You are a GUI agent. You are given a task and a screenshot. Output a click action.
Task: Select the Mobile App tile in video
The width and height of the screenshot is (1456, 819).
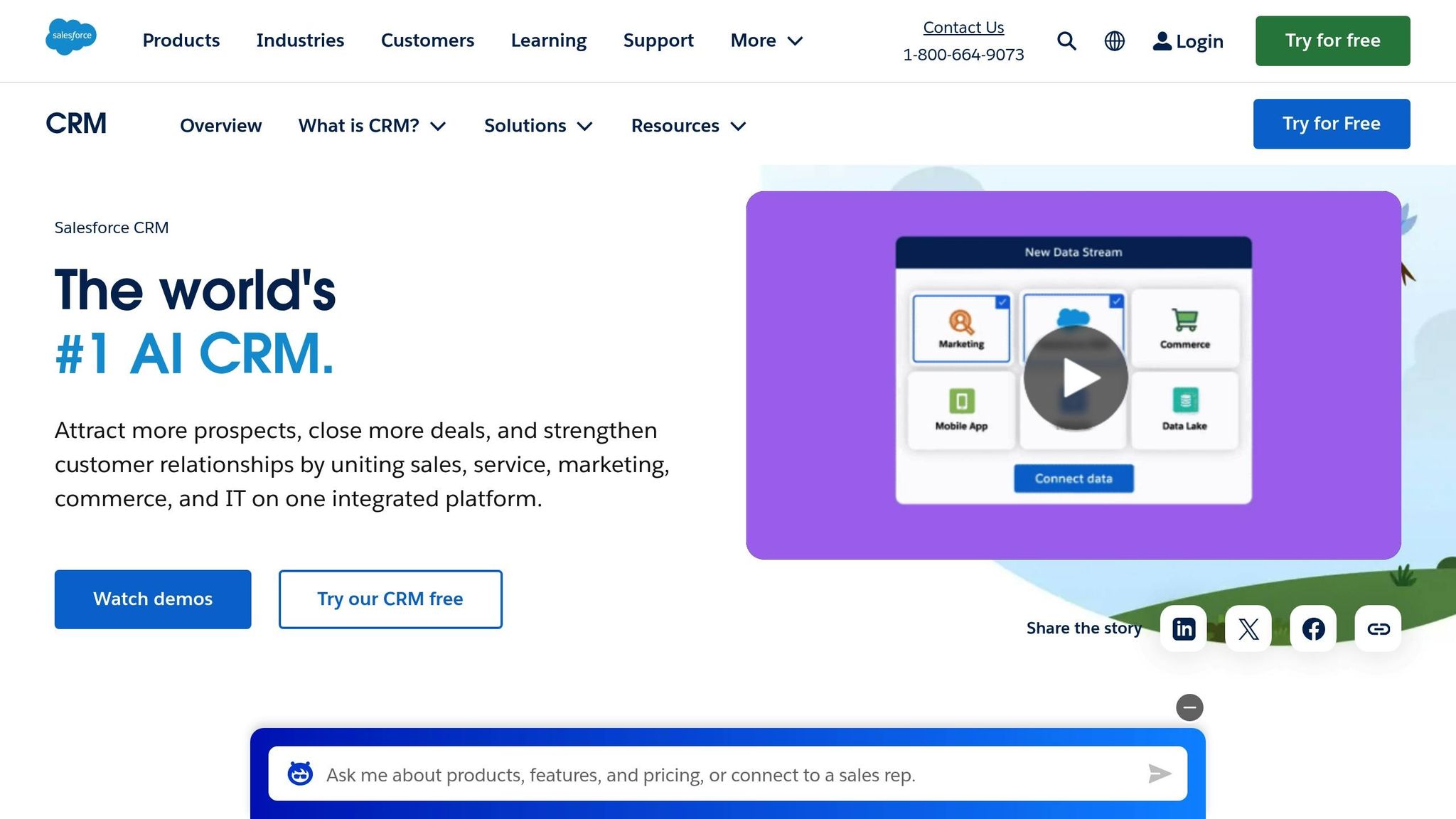[x=961, y=410]
